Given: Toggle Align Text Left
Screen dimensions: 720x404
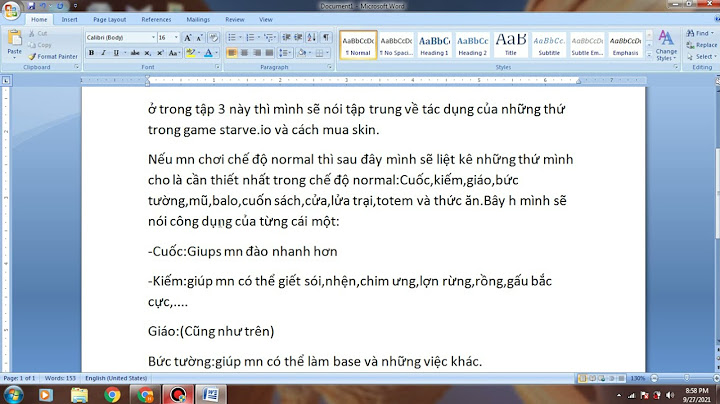Looking at the screenshot, I should [232, 53].
